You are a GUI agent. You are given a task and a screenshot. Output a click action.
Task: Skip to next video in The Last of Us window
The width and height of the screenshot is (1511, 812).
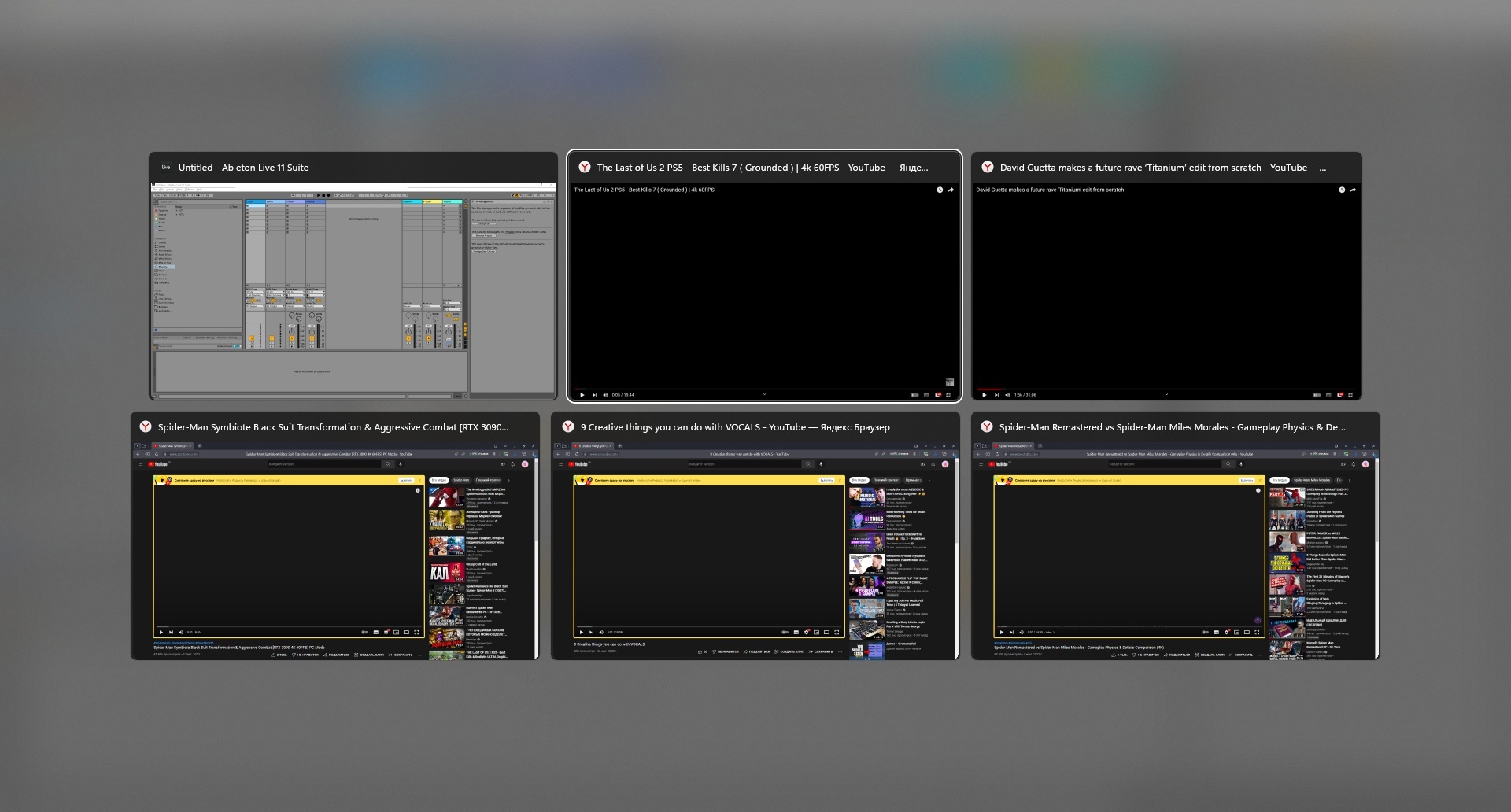tap(594, 394)
